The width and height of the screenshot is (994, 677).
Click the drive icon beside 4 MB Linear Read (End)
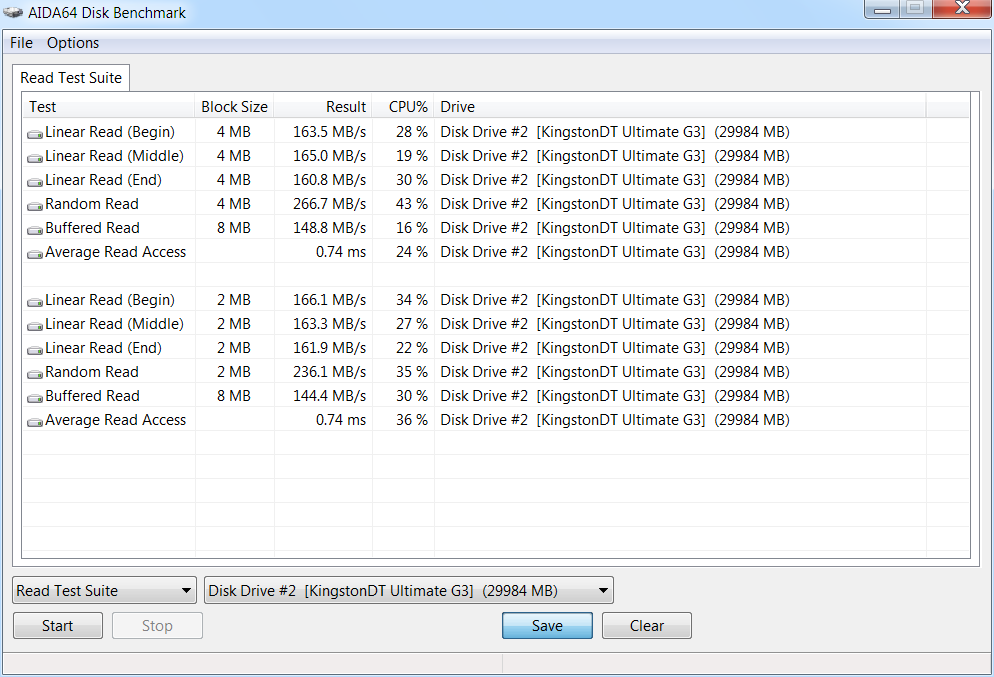click(35, 182)
